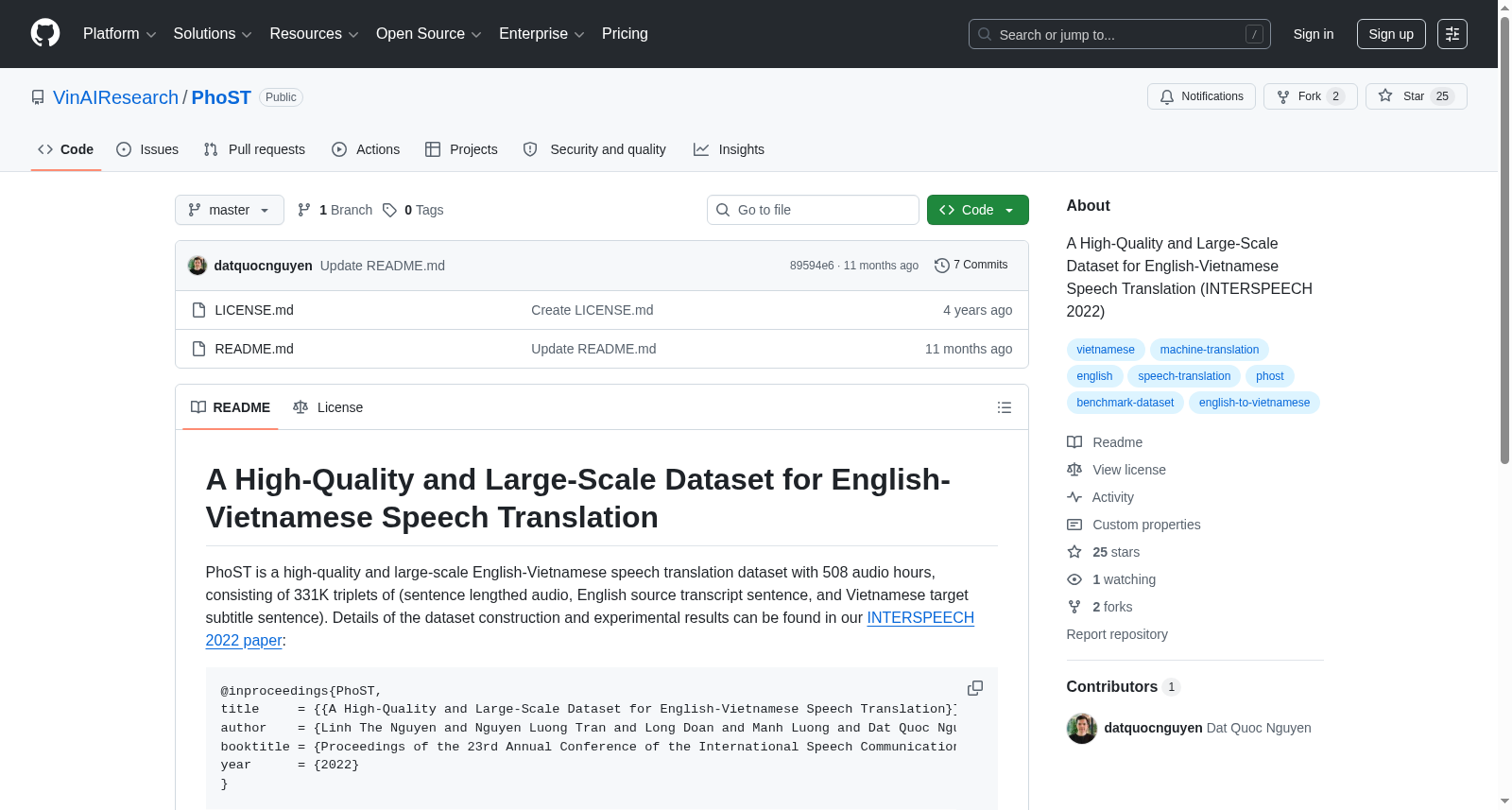Click the magnifier icon in Go to file
This screenshot has height=810, width=1512.
(x=723, y=210)
